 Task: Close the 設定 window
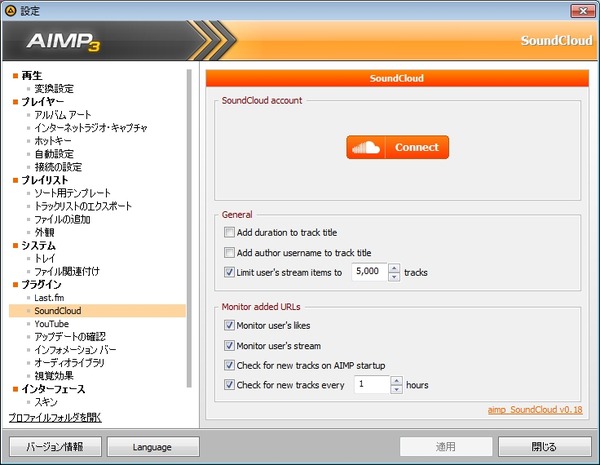(x=583, y=11)
